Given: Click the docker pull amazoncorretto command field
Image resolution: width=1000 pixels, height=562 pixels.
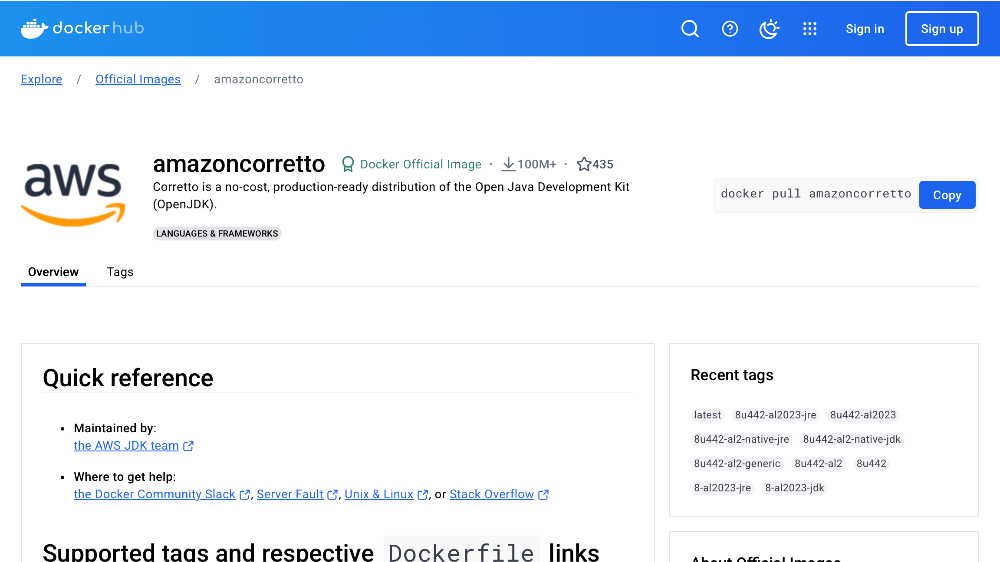Looking at the screenshot, I should pos(816,194).
